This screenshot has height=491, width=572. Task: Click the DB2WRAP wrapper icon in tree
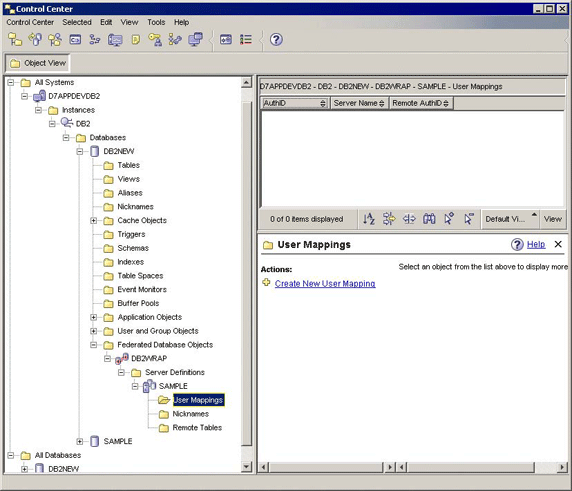point(122,359)
